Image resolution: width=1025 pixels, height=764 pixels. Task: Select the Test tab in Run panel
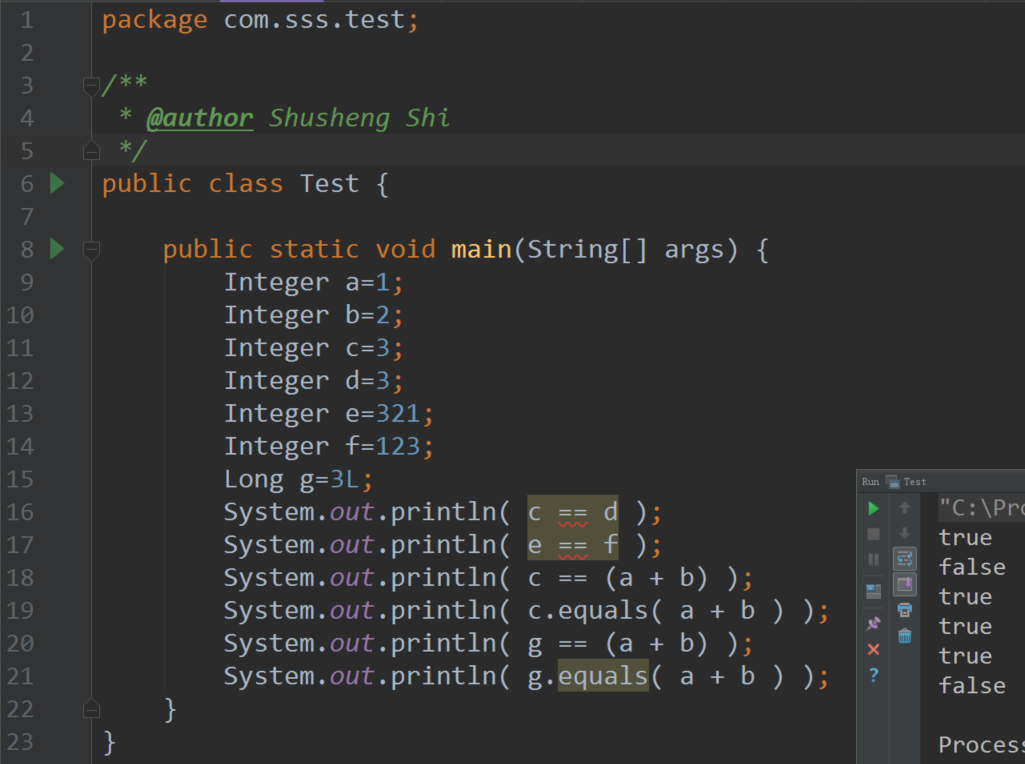click(x=907, y=482)
